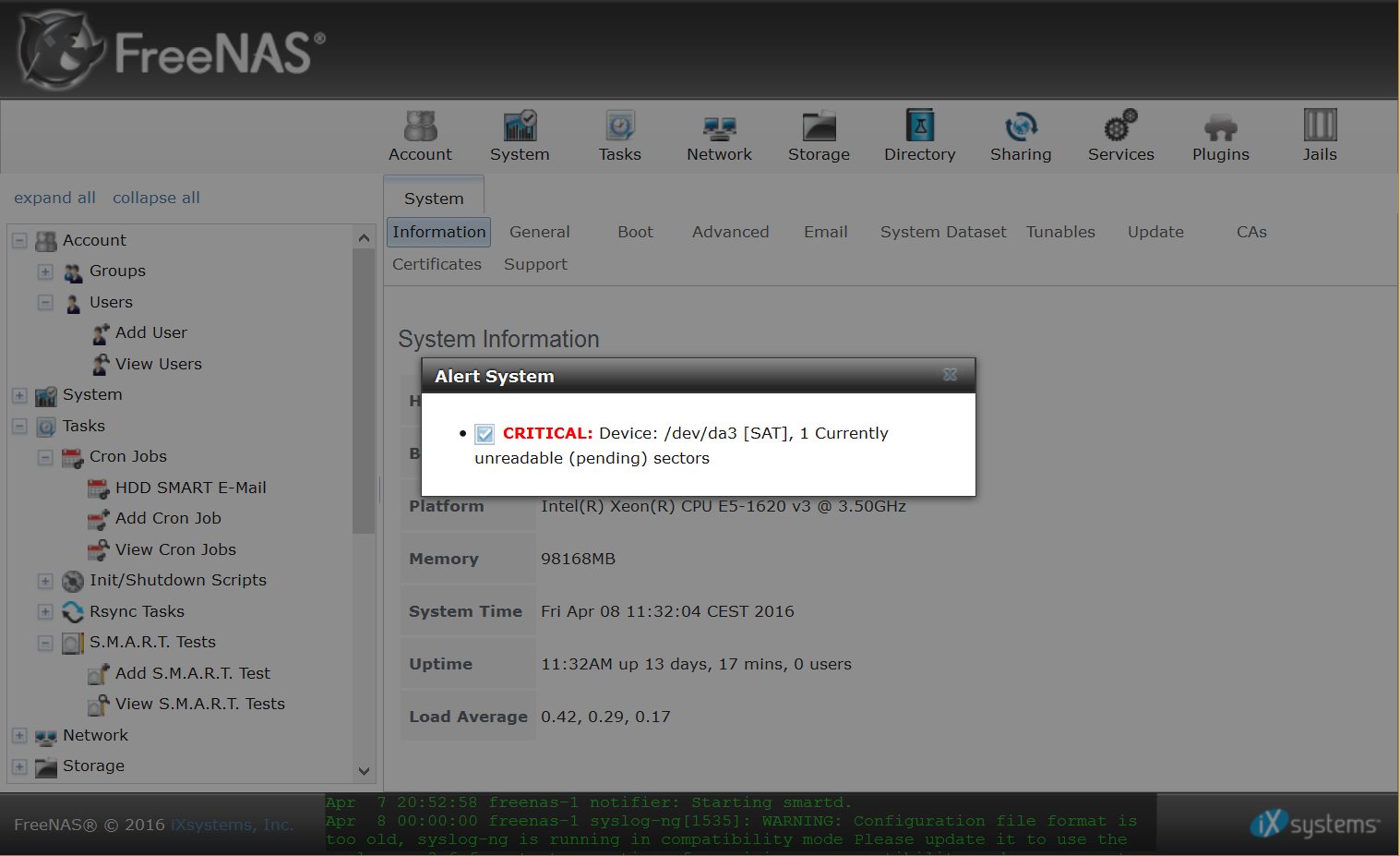1400x856 pixels.
Task: Expand the System tree node
Action: click(19, 395)
